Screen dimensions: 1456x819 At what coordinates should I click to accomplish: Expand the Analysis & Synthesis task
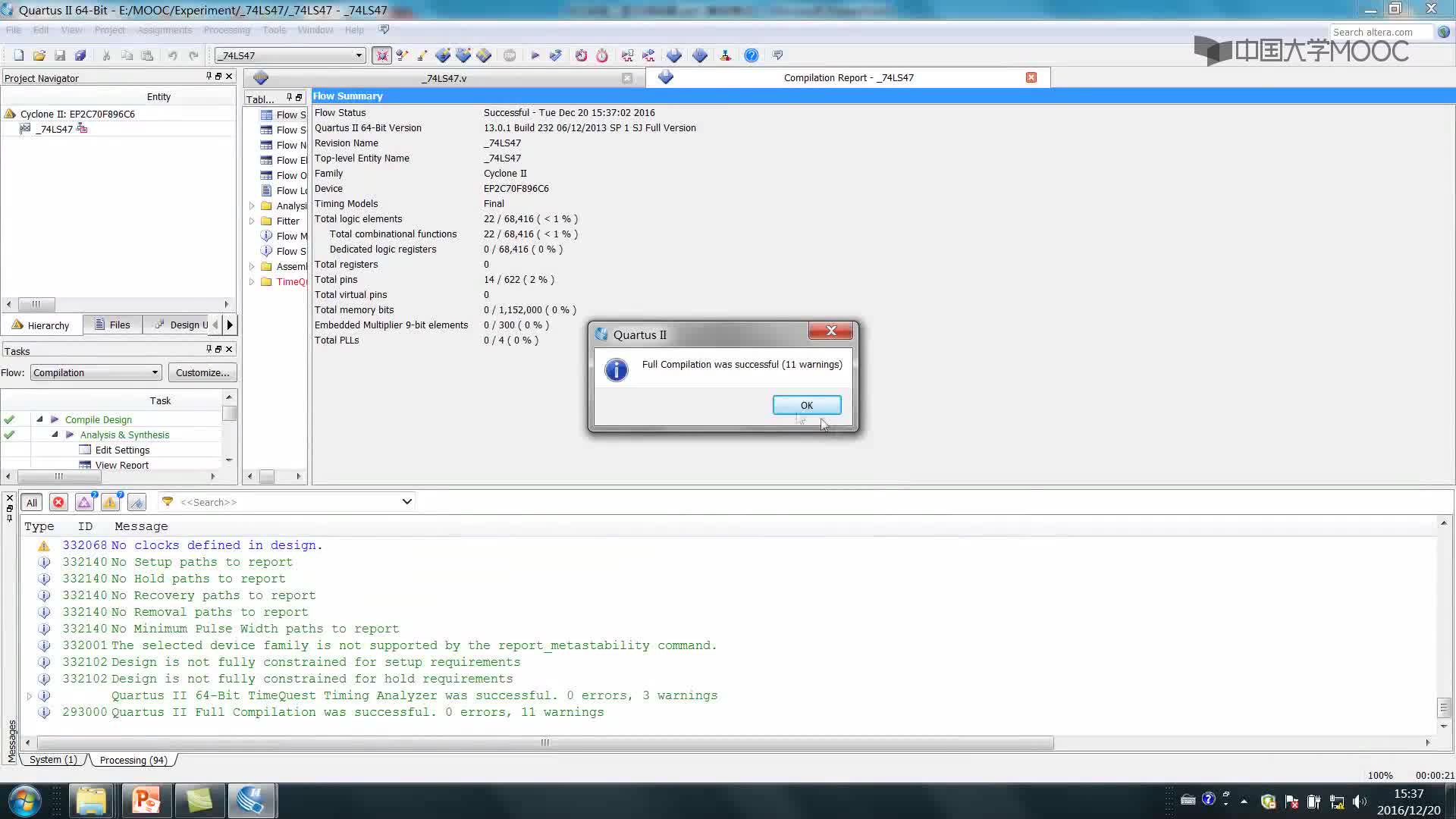[x=55, y=435]
